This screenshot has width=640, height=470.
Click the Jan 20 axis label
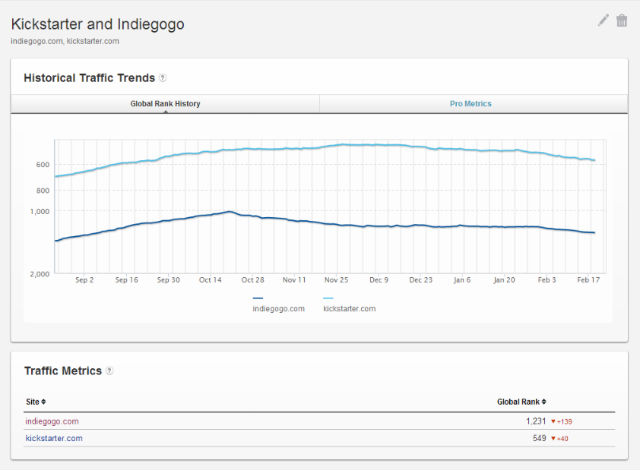point(504,280)
